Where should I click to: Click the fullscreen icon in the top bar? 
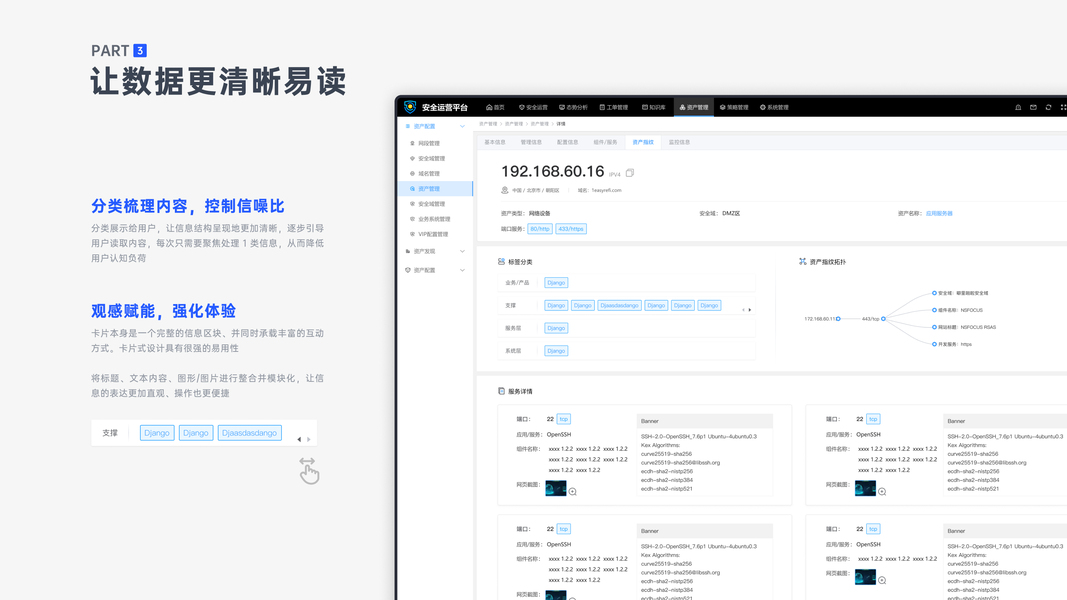click(1063, 107)
